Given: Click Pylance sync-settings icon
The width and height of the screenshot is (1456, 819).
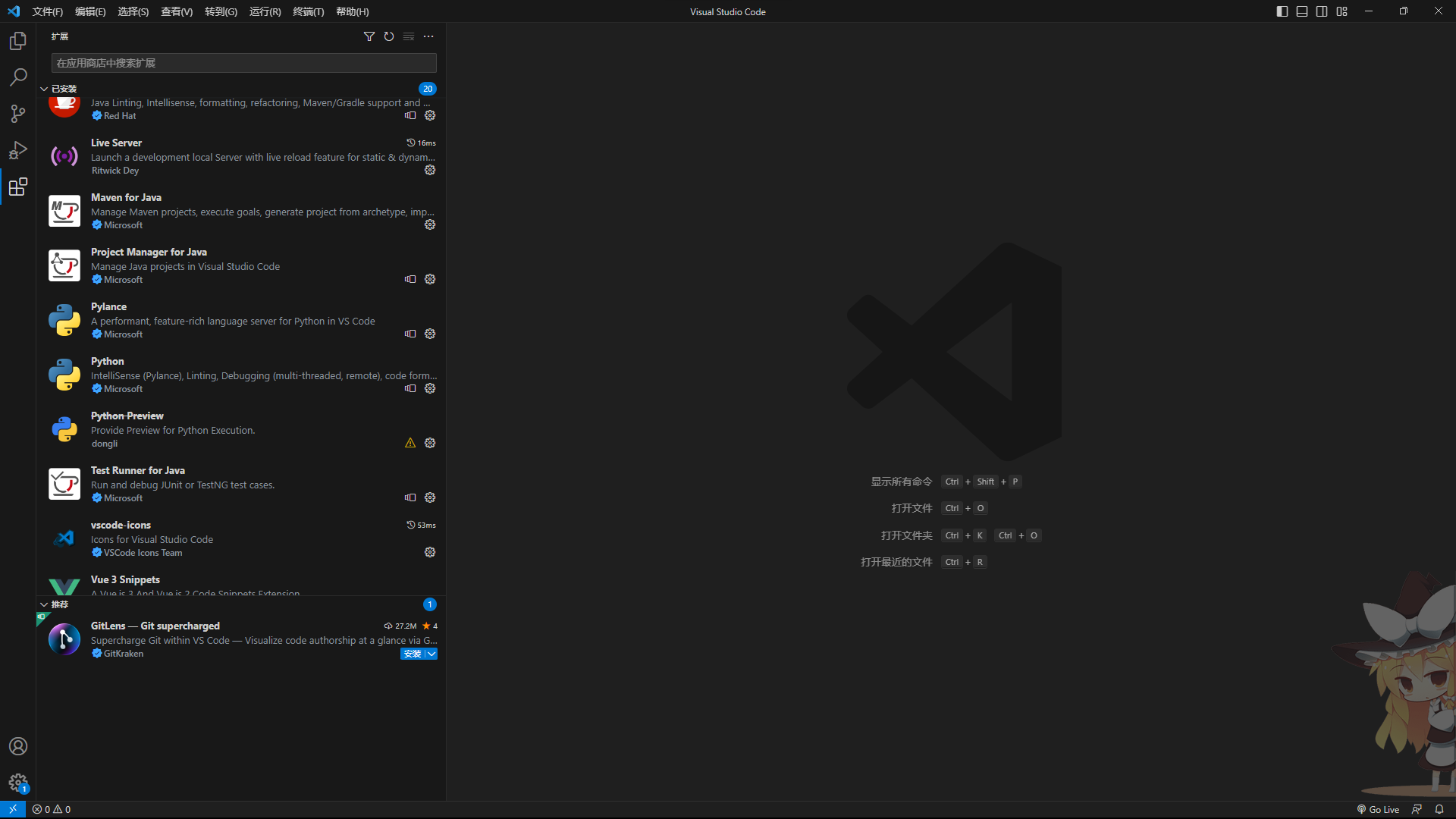Looking at the screenshot, I should 410,334.
